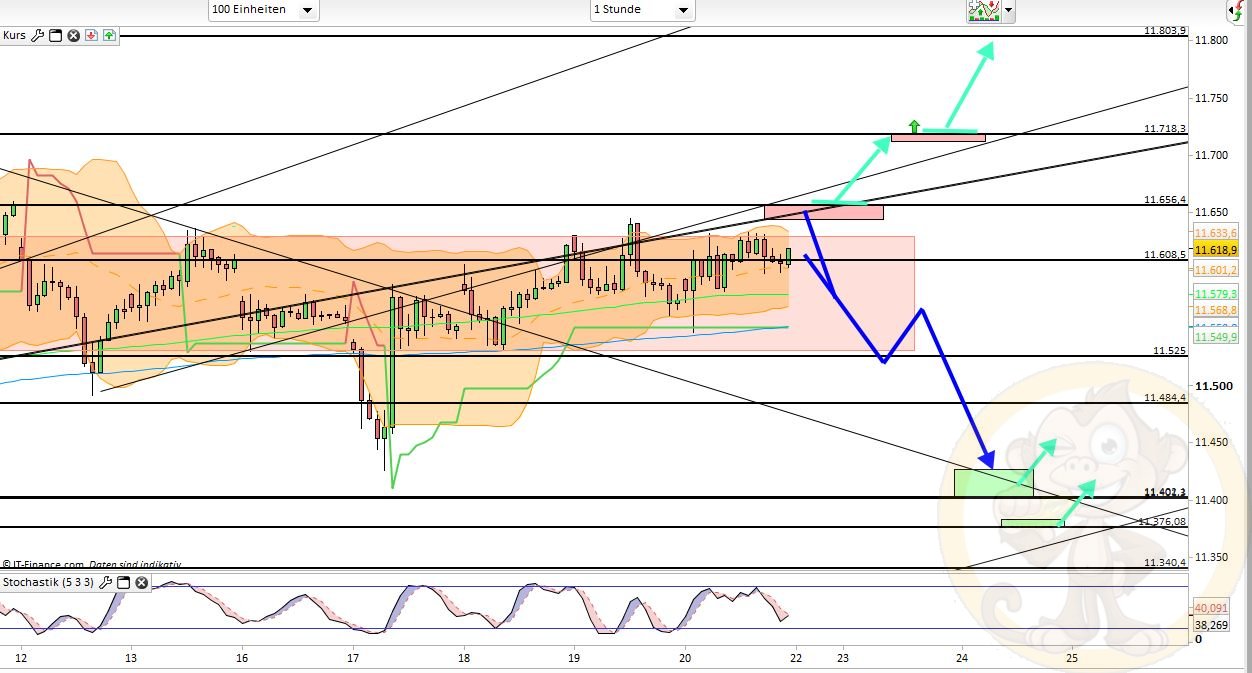Click the Stochastik (5 3 3) label
The height and width of the screenshot is (673, 1252).
click(49, 582)
